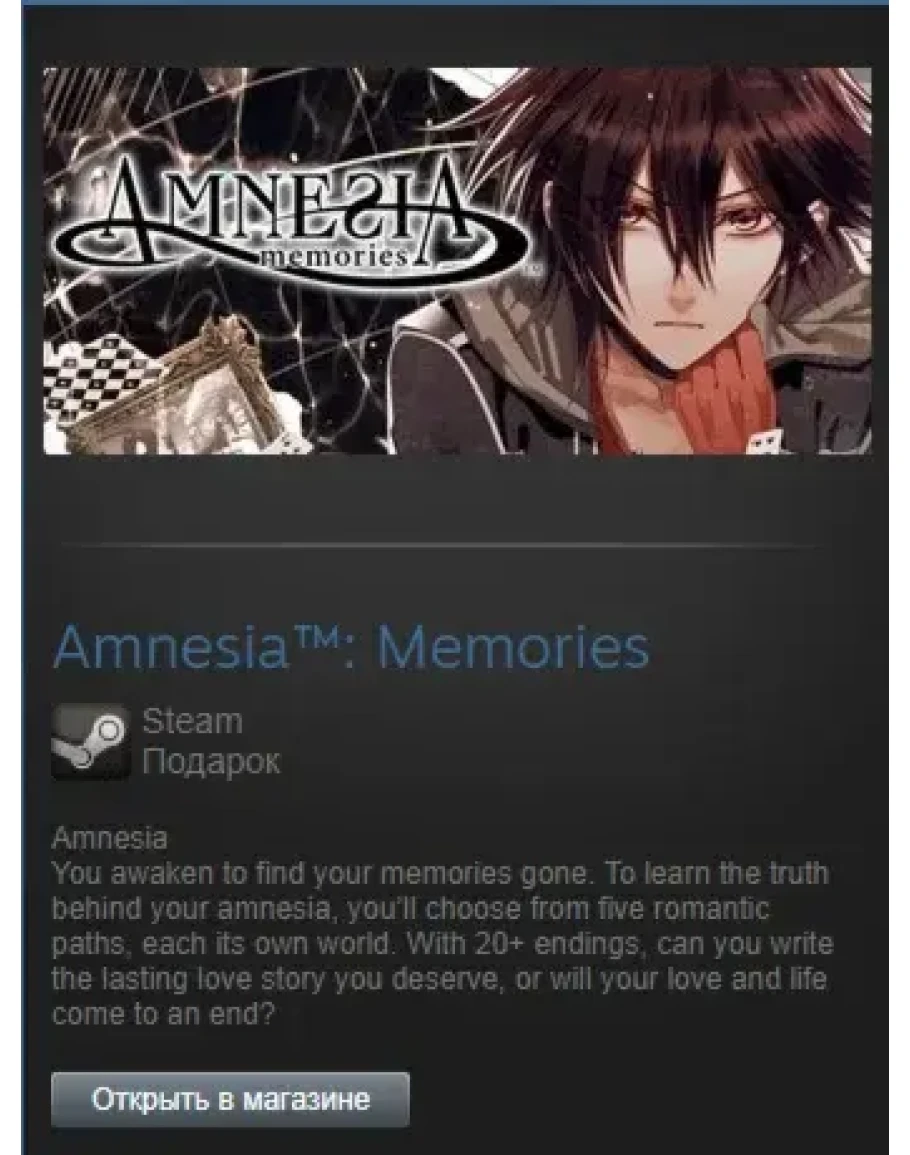Click the 'come to an end?' text
Image resolution: width=910 pixels, height=1155 pixels.
163,1015
